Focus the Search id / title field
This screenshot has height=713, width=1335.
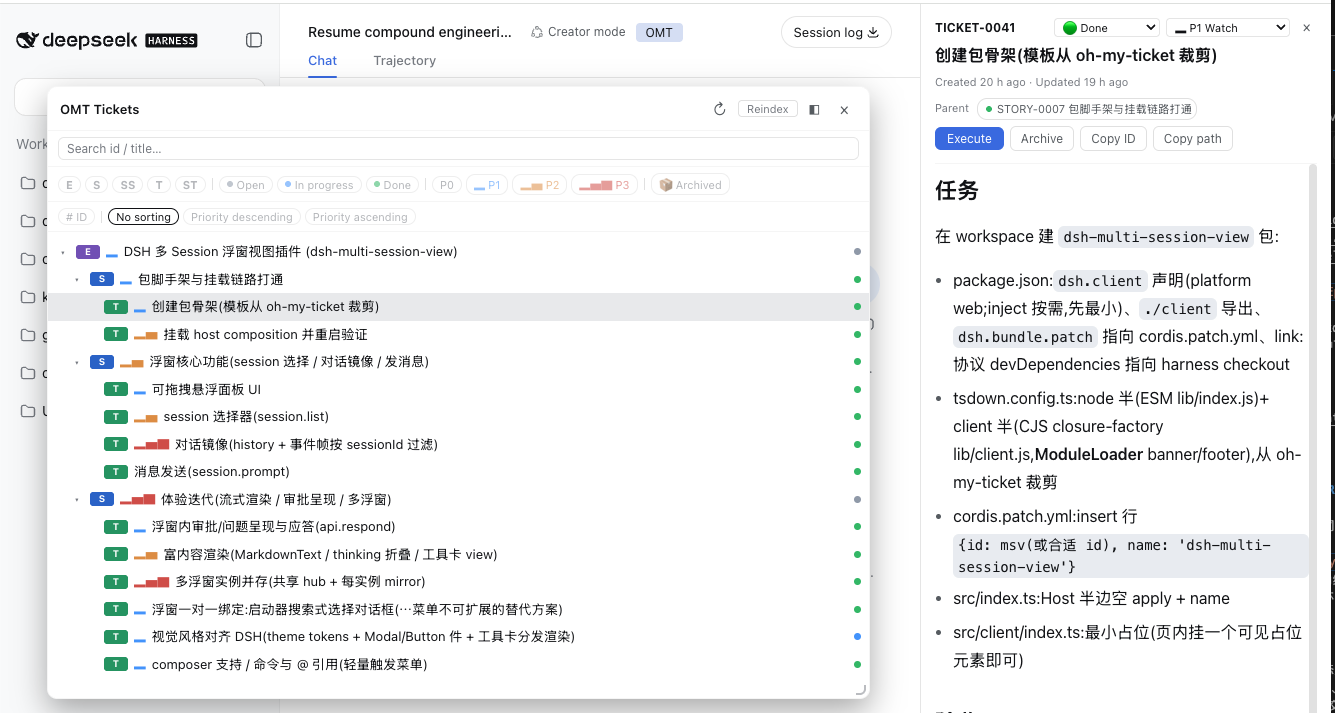458,149
